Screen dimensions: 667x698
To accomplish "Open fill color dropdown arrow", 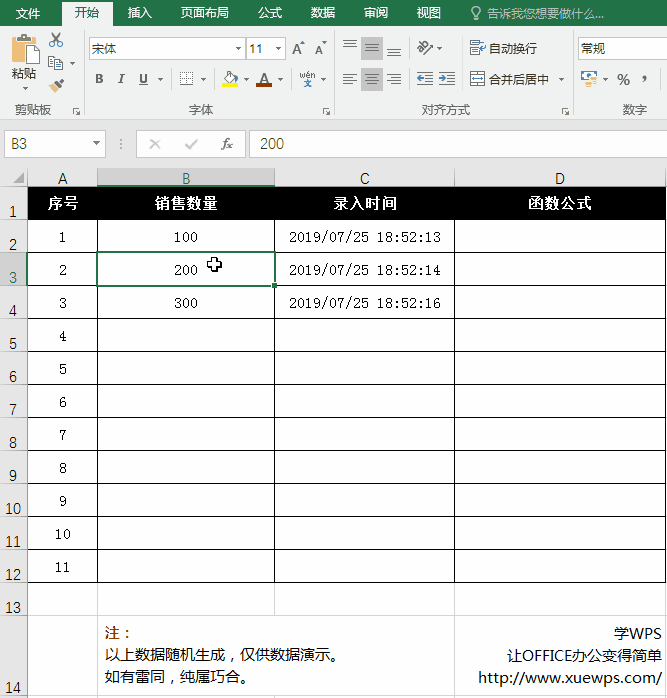I will click(246, 80).
